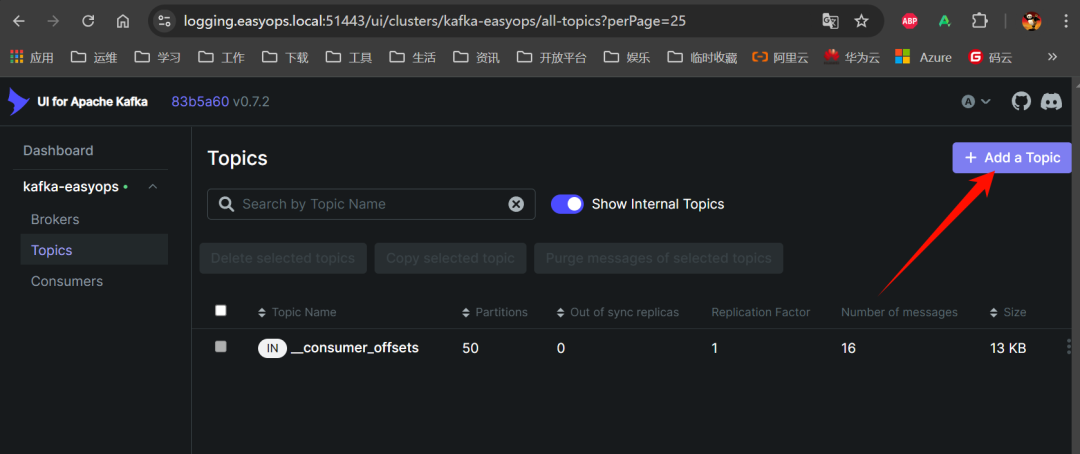Open the __consumer_offsets row actions menu
This screenshot has width=1080, height=454.
[x=1068, y=347]
